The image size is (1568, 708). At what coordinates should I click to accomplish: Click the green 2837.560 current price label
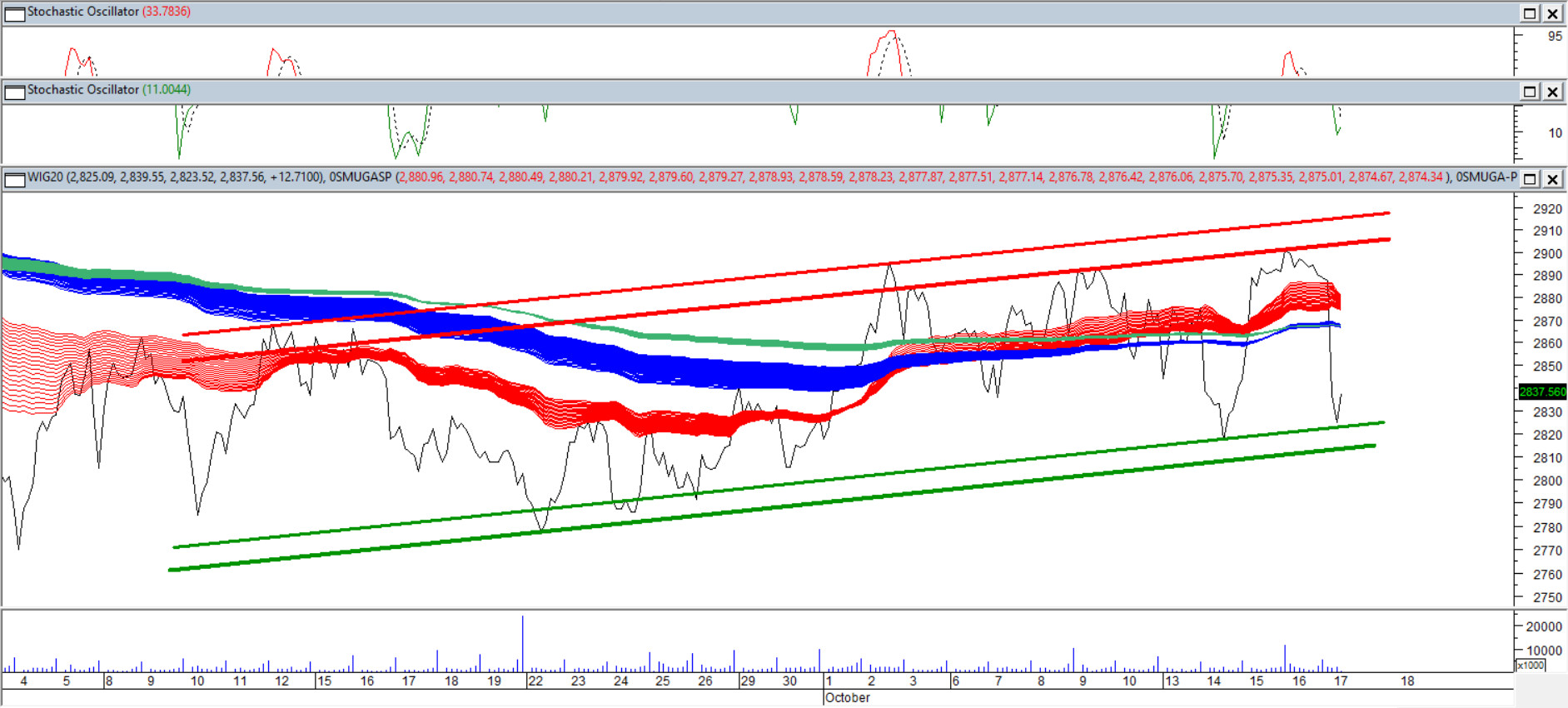1541,391
